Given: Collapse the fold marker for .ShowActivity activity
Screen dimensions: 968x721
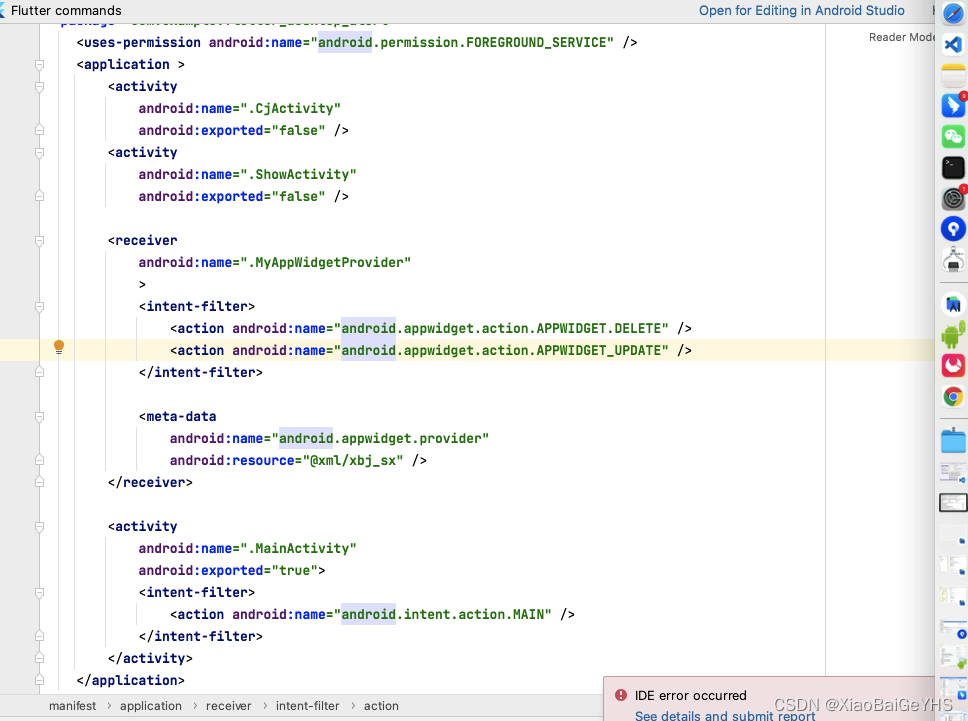Looking at the screenshot, I should pyautogui.click(x=40, y=152).
